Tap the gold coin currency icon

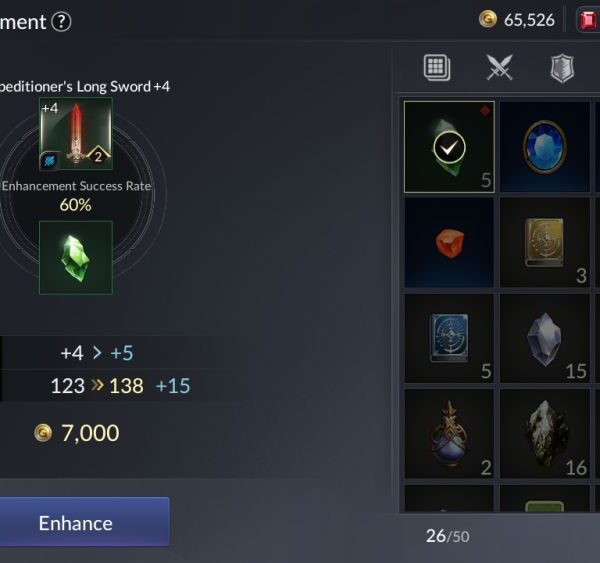coord(488,19)
